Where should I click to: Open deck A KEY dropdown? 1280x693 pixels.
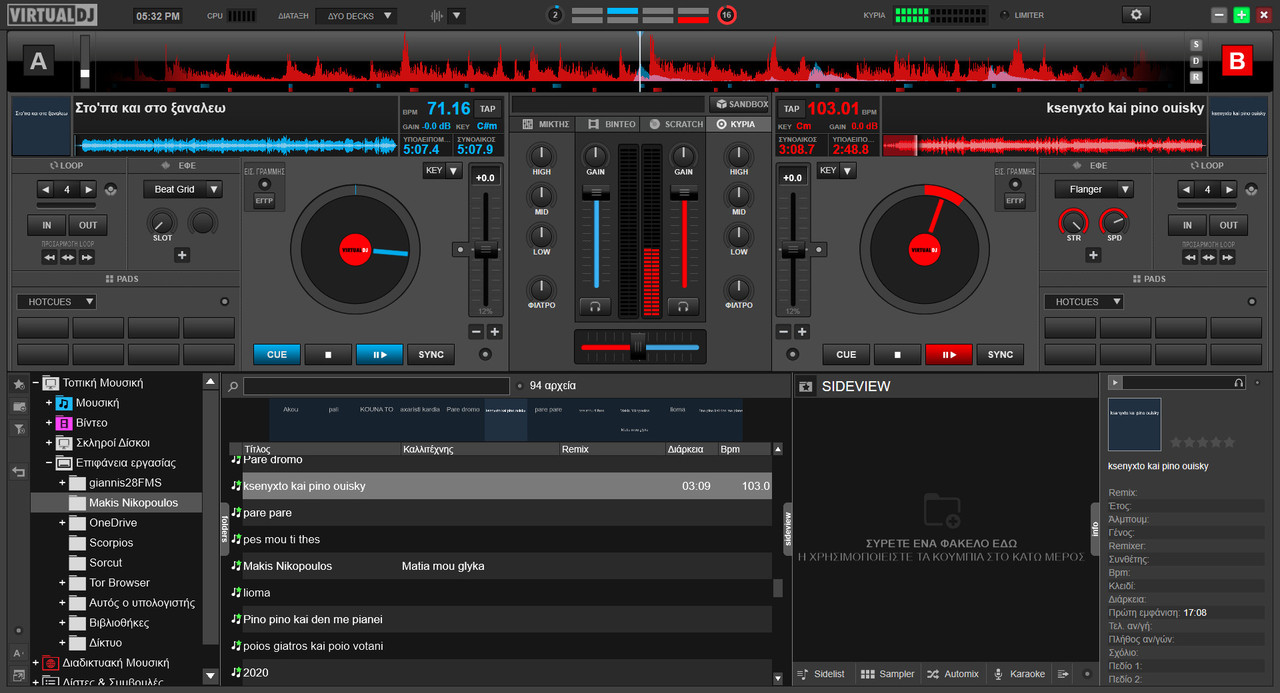(442, 171)
